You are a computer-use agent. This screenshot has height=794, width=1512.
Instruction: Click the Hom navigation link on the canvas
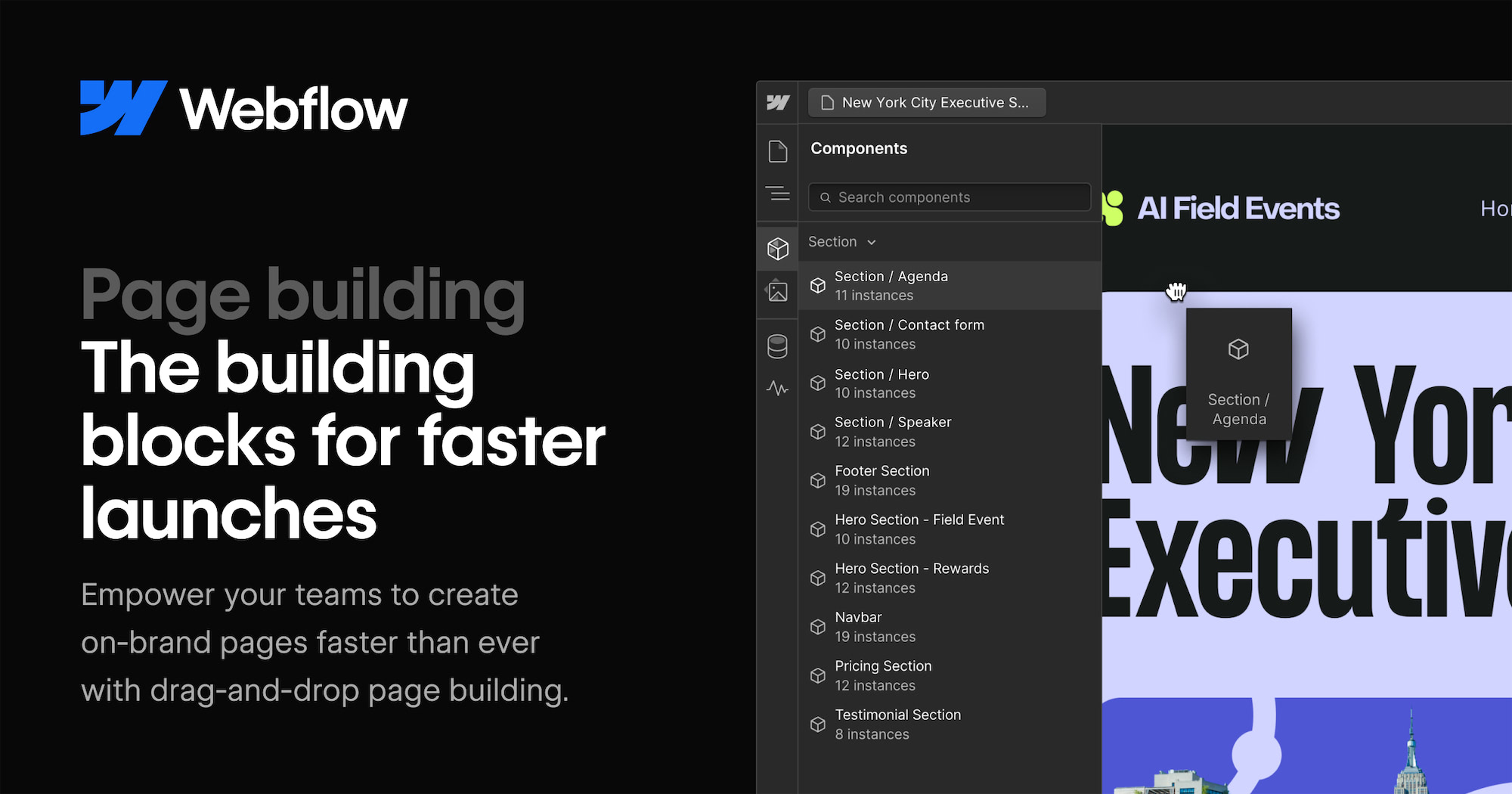(1495, 209)
